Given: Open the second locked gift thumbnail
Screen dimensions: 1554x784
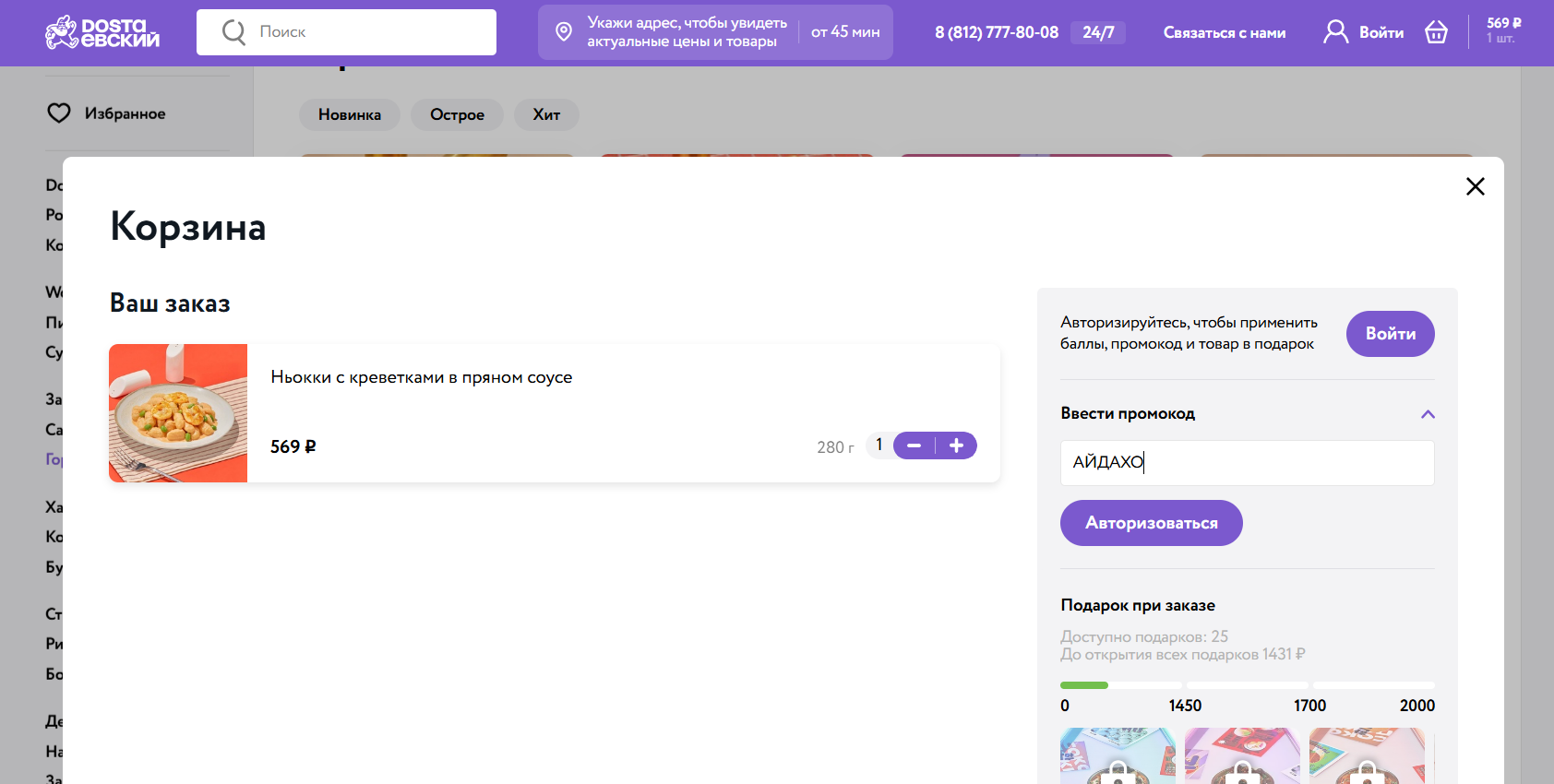Looking at the screenshot, I should [1242, 755].
